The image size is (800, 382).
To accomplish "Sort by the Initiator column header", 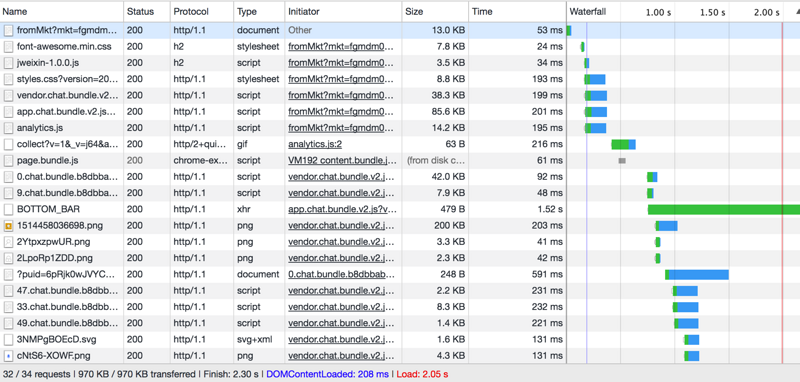I will pyautogui.click(x=343, y=12).
